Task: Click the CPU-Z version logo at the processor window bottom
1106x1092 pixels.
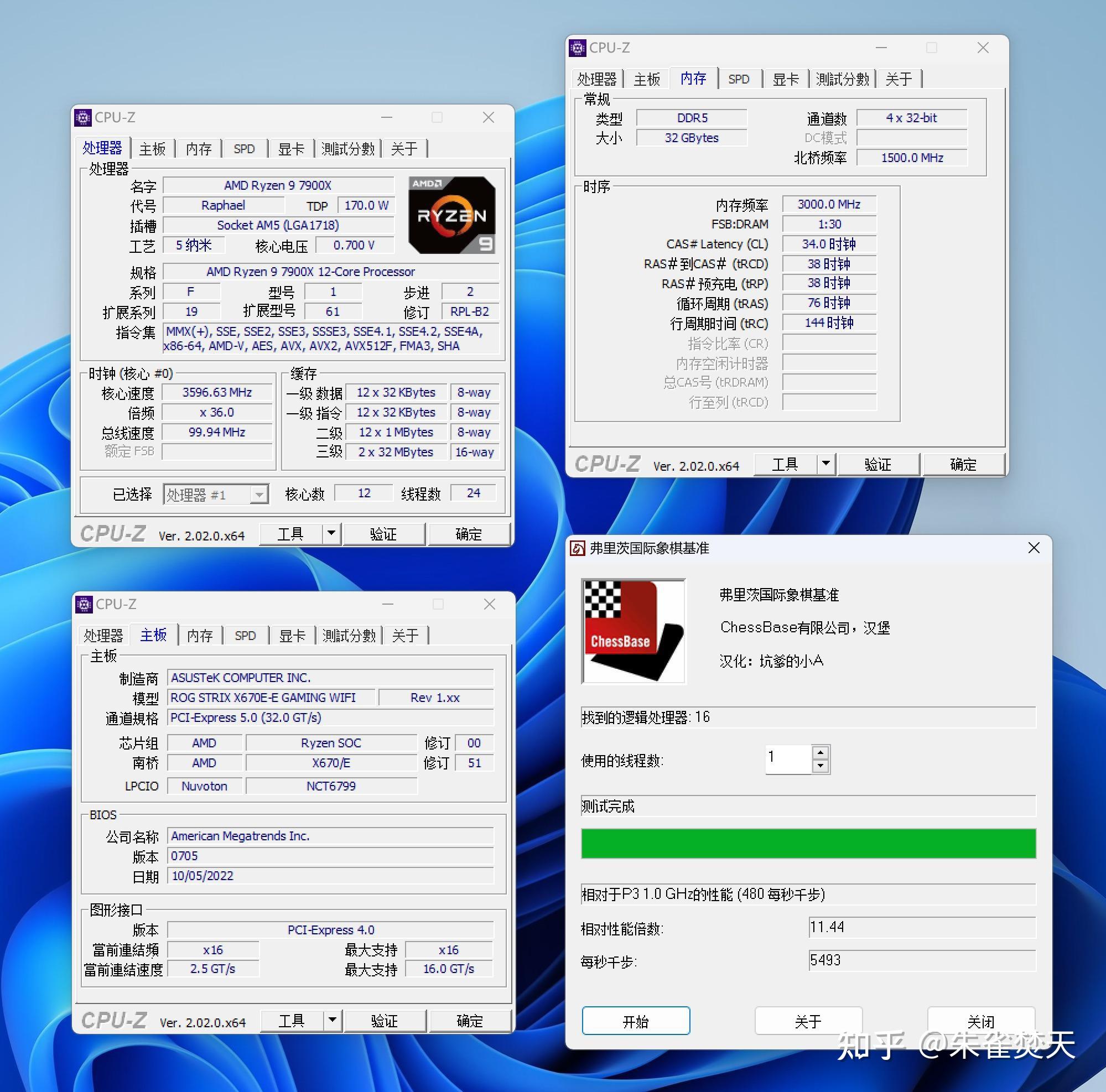Action: point(113,534)
